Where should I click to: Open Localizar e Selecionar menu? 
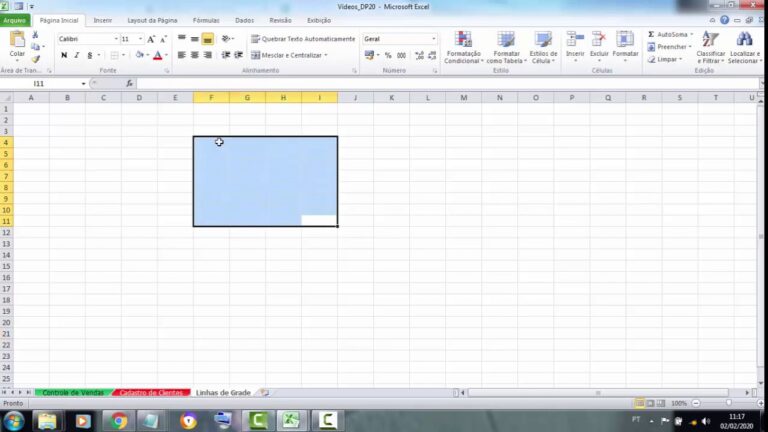[744, 48]
